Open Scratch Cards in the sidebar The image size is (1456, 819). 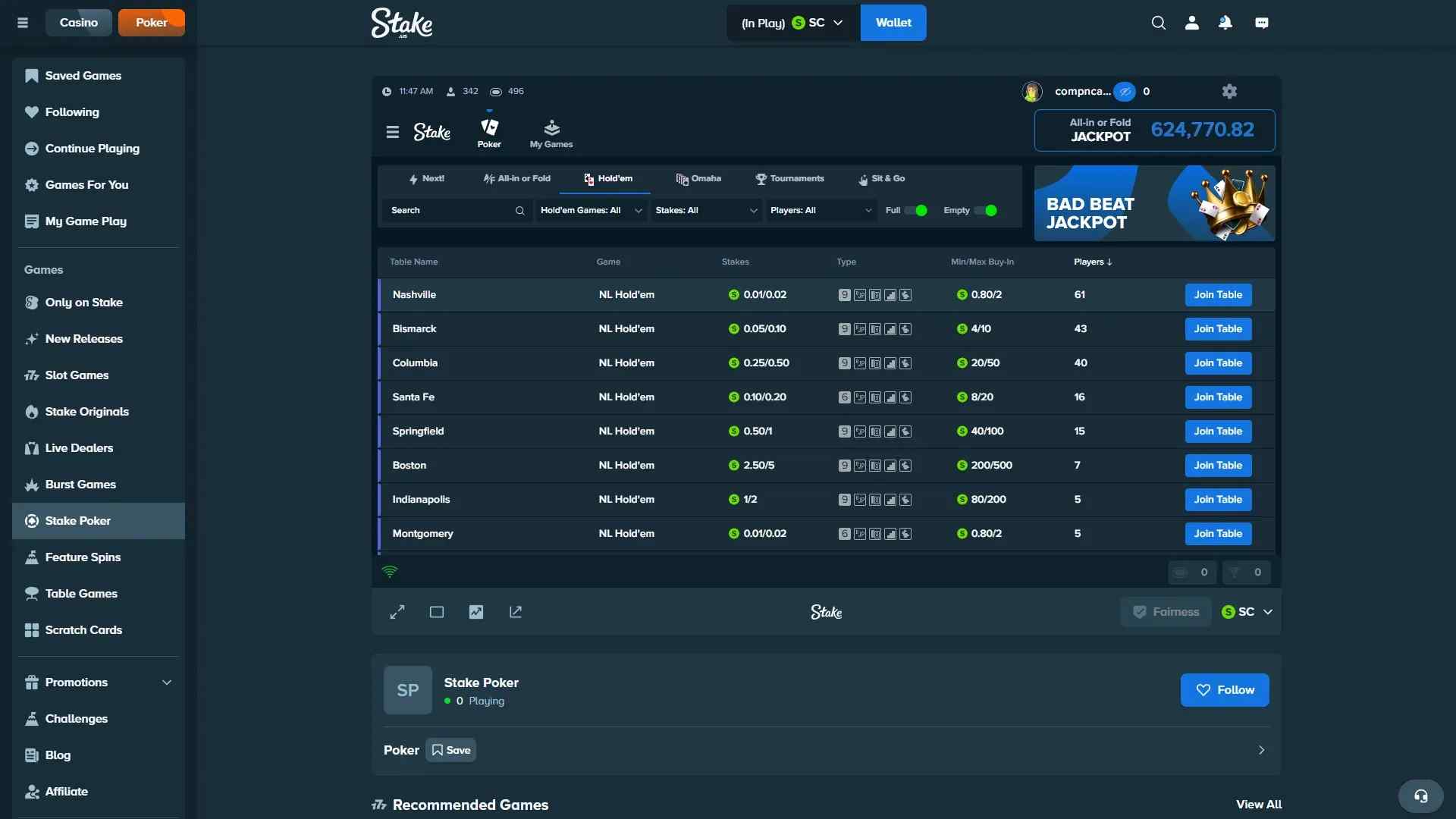[x=99, y=630]
